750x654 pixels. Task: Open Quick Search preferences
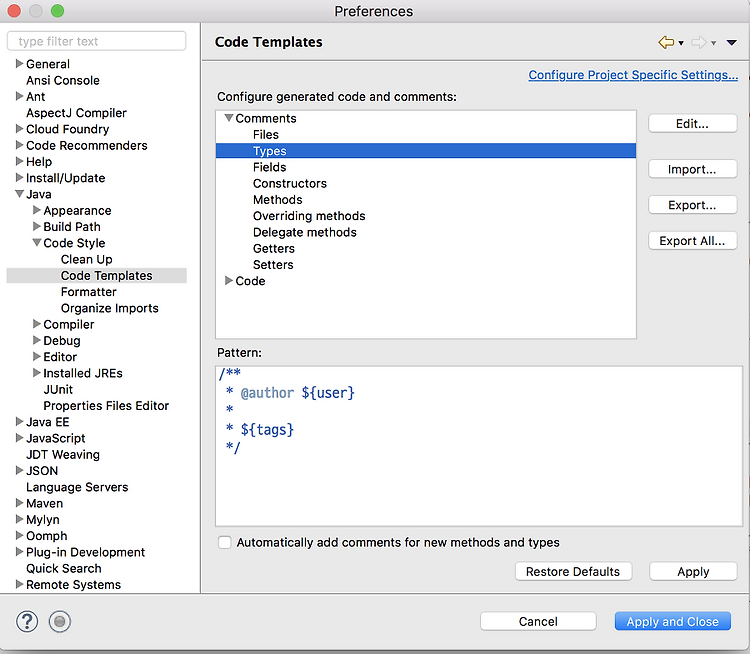64,568
